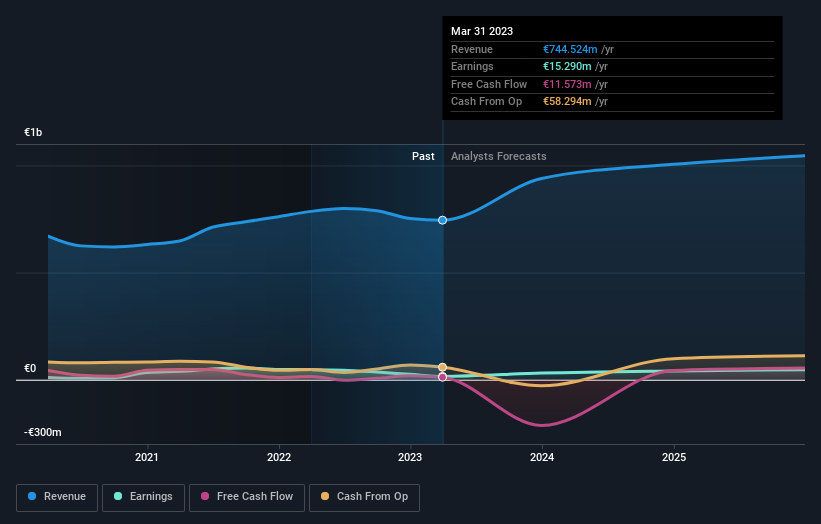Click the €11.573m free cash flow value
This screenshot has width=821, height=524.
tap(567, 84)
